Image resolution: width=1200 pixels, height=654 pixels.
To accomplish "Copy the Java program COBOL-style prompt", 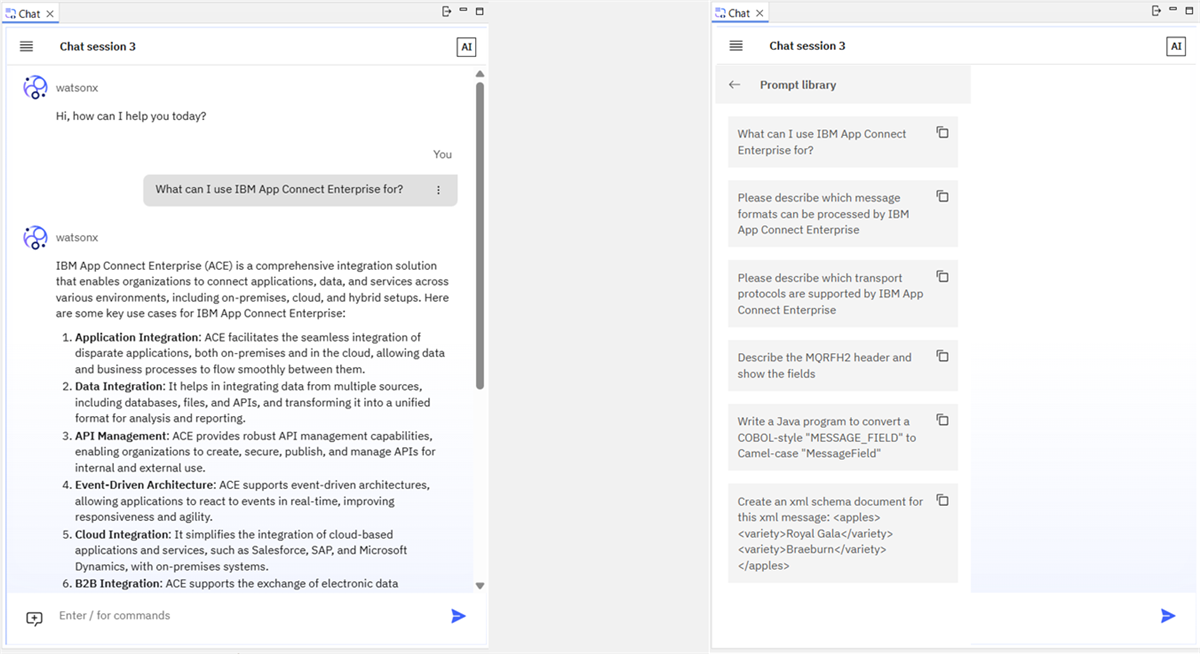I will pyautogui.click(x=942, y=420).
